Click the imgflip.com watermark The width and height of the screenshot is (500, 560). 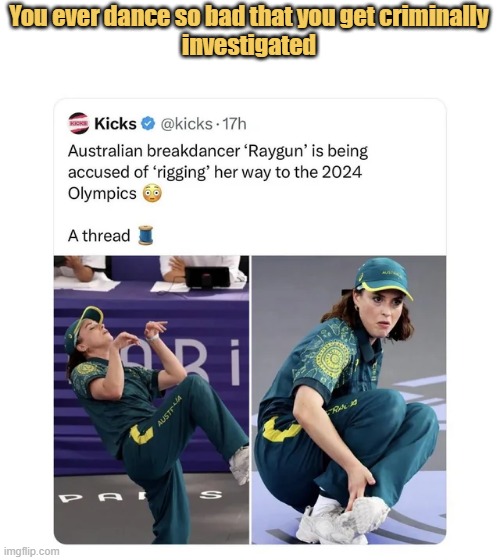pos(34,551)
